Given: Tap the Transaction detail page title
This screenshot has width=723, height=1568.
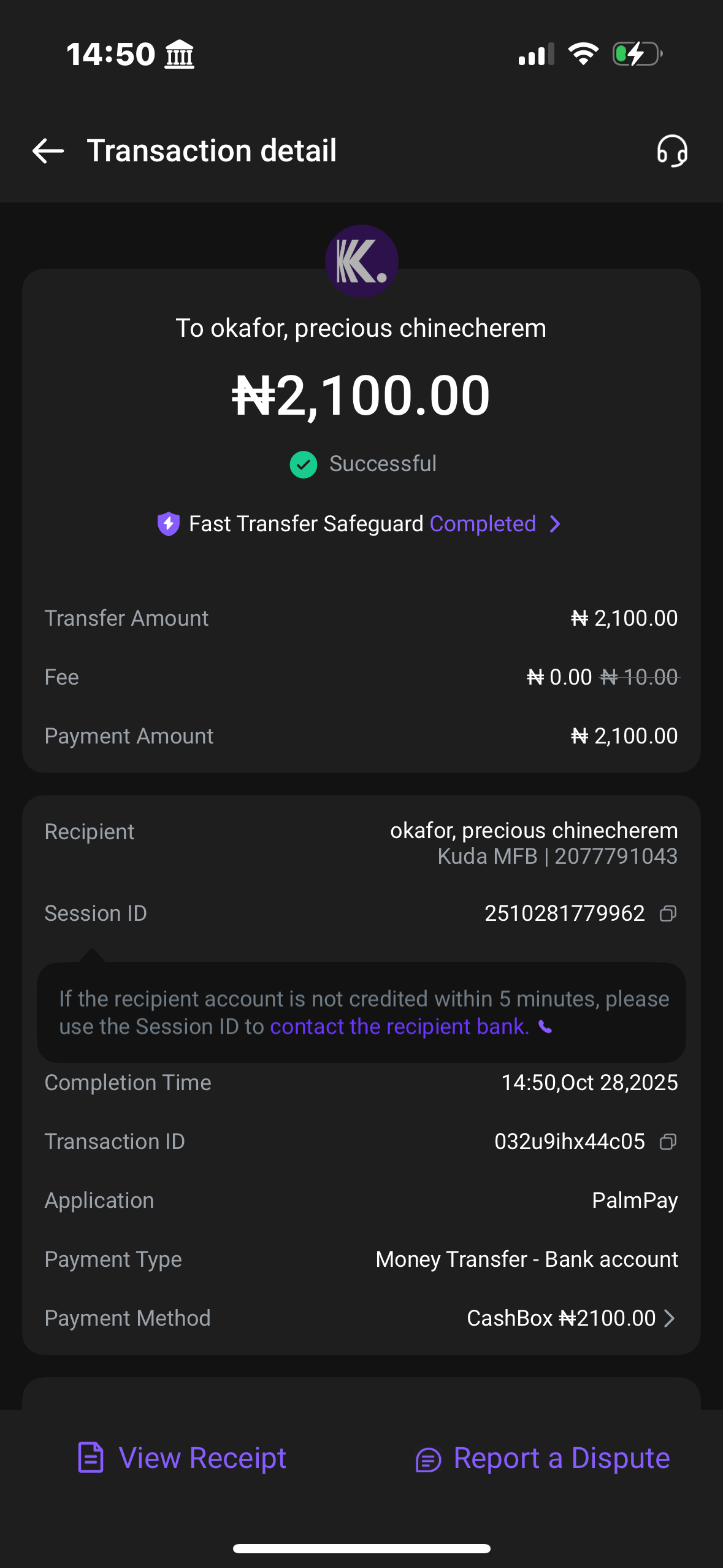Looking at the screenshot, I should pos(212,151).
